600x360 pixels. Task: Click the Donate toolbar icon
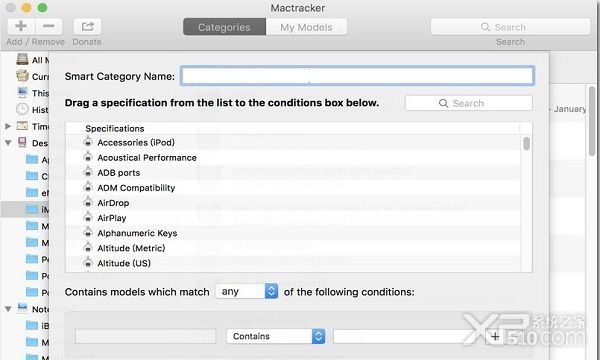point(87,26)
